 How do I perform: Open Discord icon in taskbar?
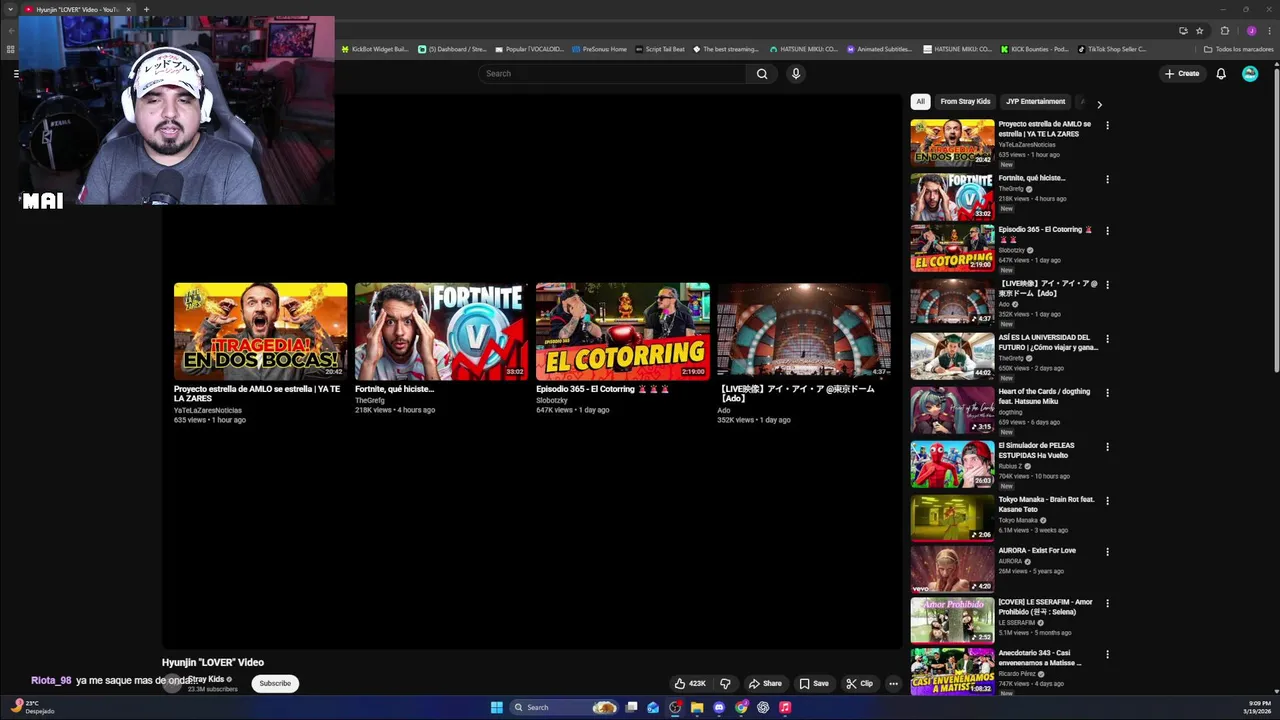[719, 707]
